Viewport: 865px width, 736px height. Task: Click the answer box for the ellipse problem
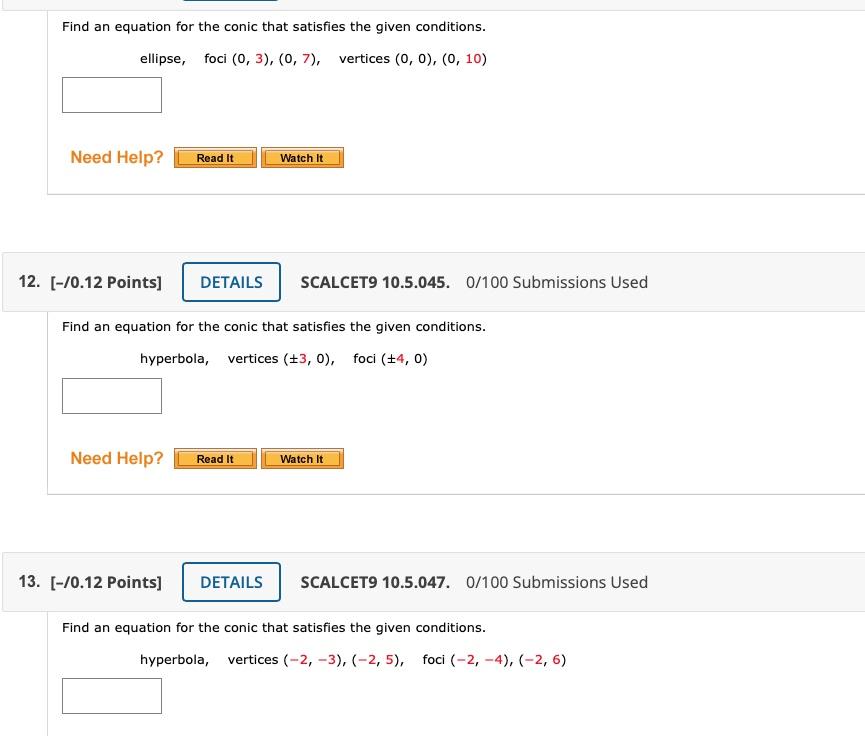pyautogui.click(x=111, y=95)
